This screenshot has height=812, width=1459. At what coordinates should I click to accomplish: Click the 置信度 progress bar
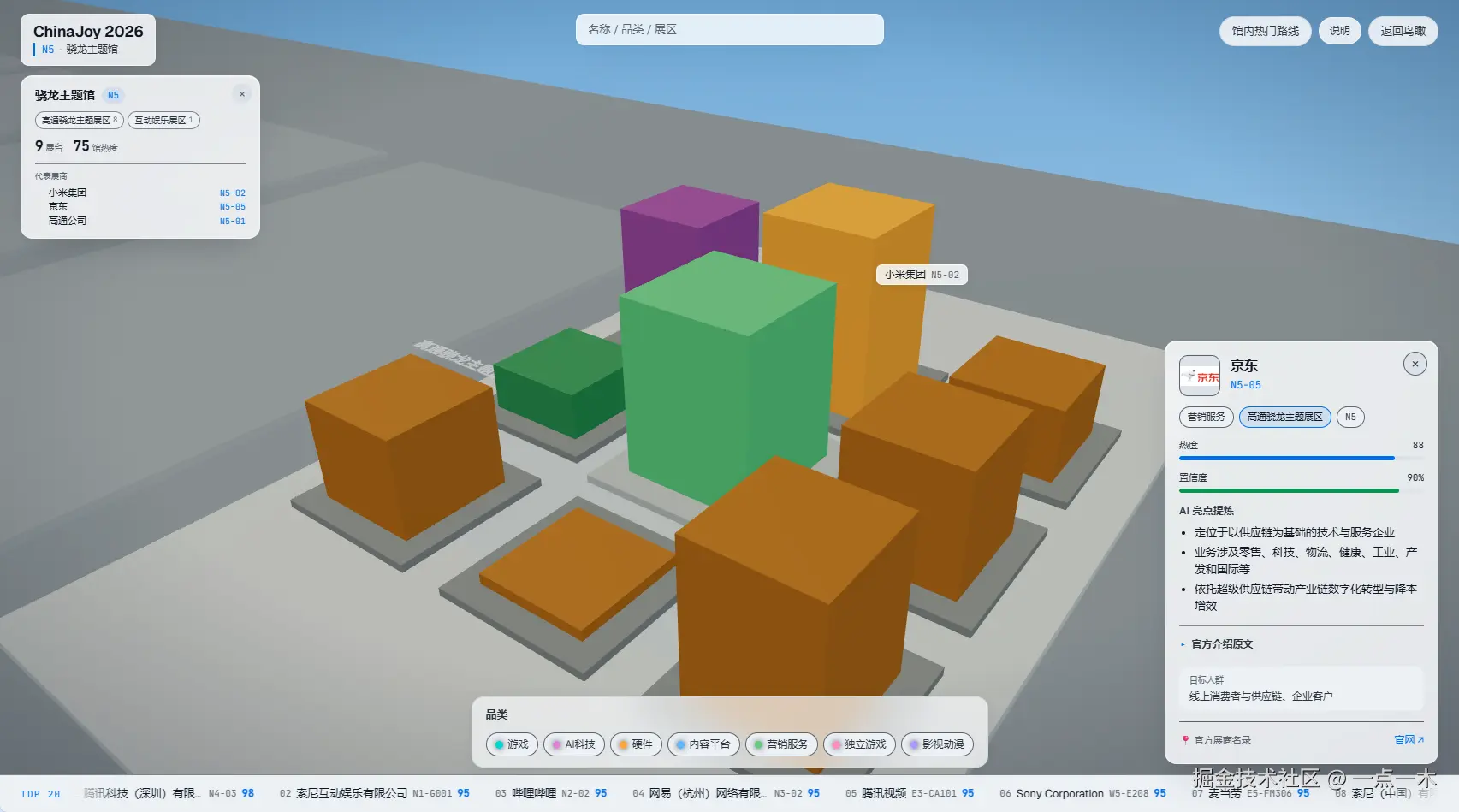click(1302, 491)
